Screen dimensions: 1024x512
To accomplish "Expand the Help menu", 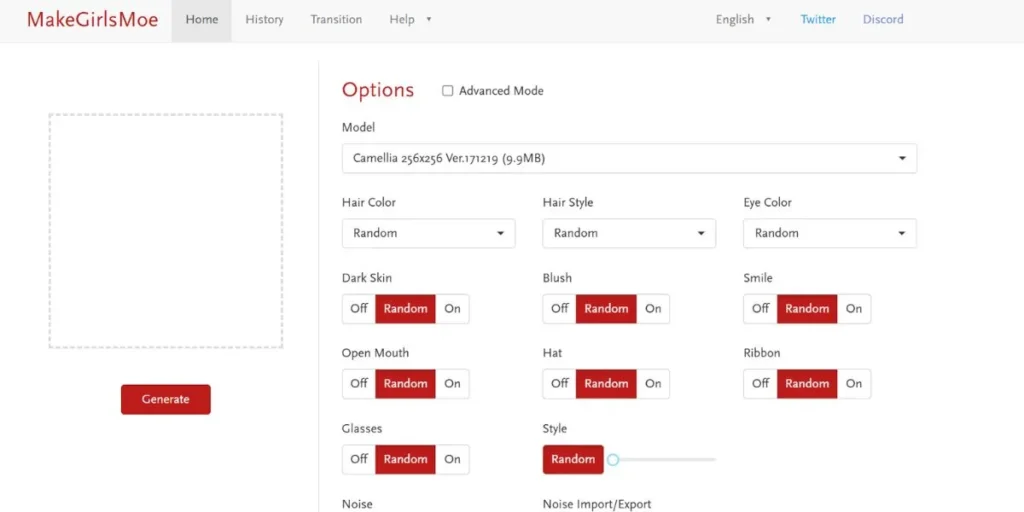I will coord(410,20).
